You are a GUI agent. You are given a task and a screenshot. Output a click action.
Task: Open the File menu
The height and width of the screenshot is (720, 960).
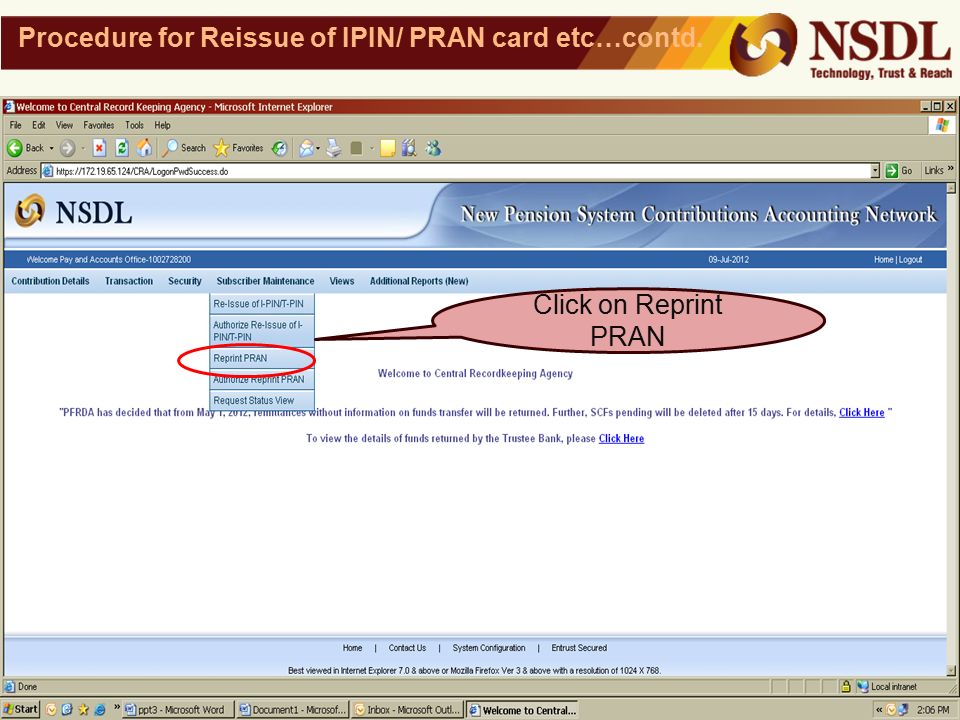tap(15, 126)
